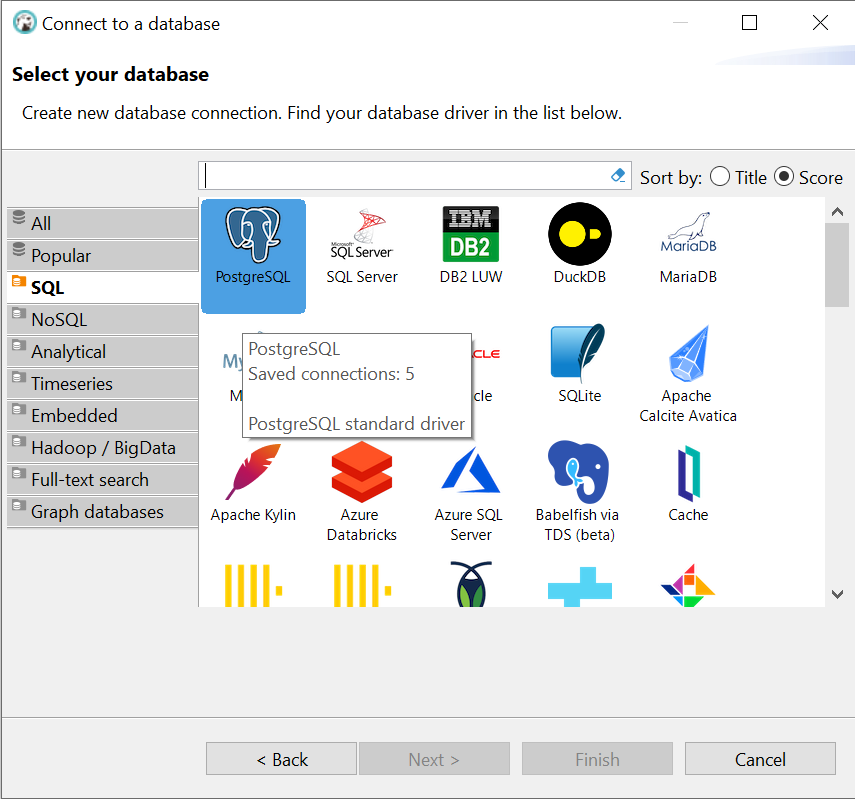Pick the Cache database driver
855x799 pixels.
(x=688, y=484)
